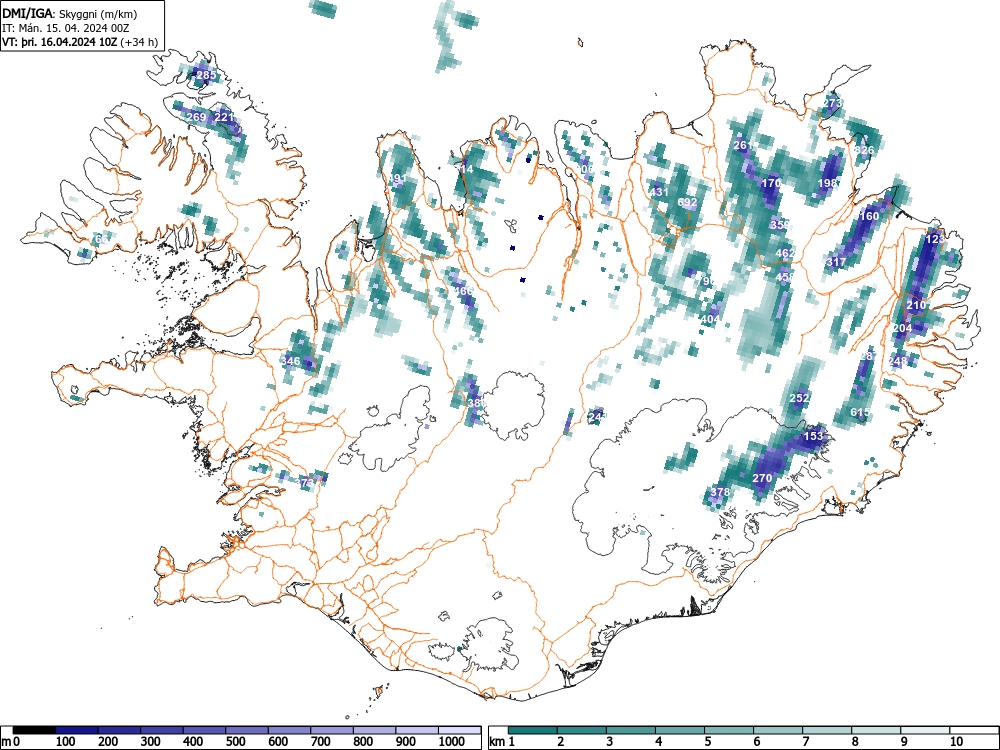The image size is (1000, 750).
Task: Click the '(+34 h)' lead time text
Action: tap(138, 42)
